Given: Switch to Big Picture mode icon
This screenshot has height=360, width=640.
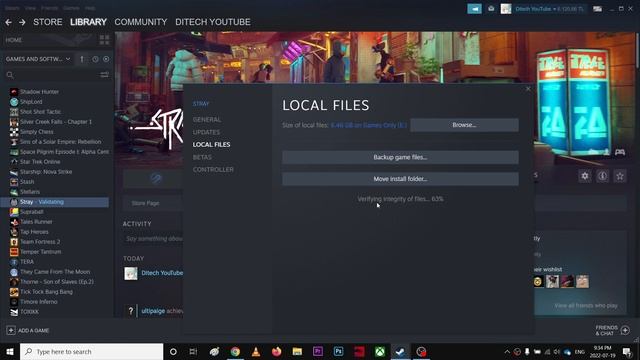Looking at the screenshot, I should 597,9.
